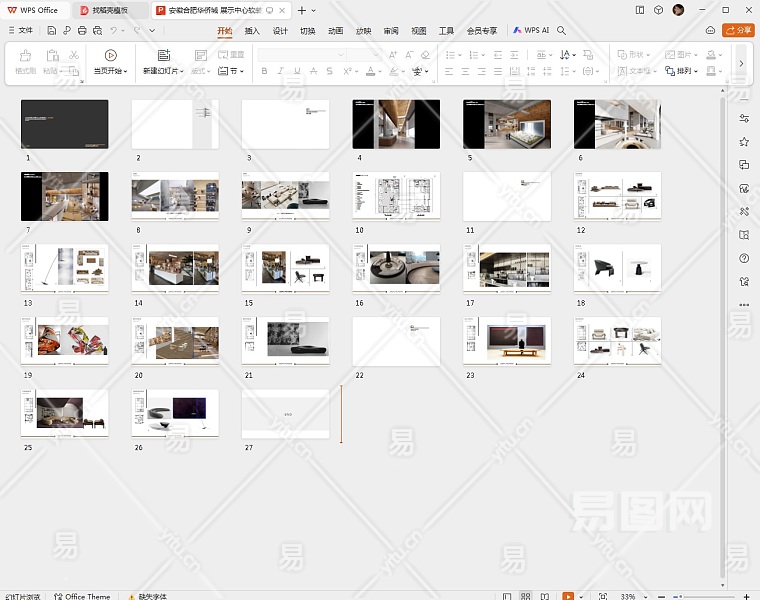The width and height of the screenshot is (760, 600).
Task: Open the 插入 ribbon tab
Action: point(252,30)
